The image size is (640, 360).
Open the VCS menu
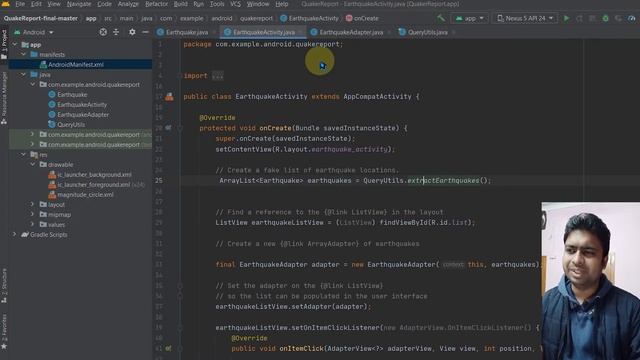(236, 4)
